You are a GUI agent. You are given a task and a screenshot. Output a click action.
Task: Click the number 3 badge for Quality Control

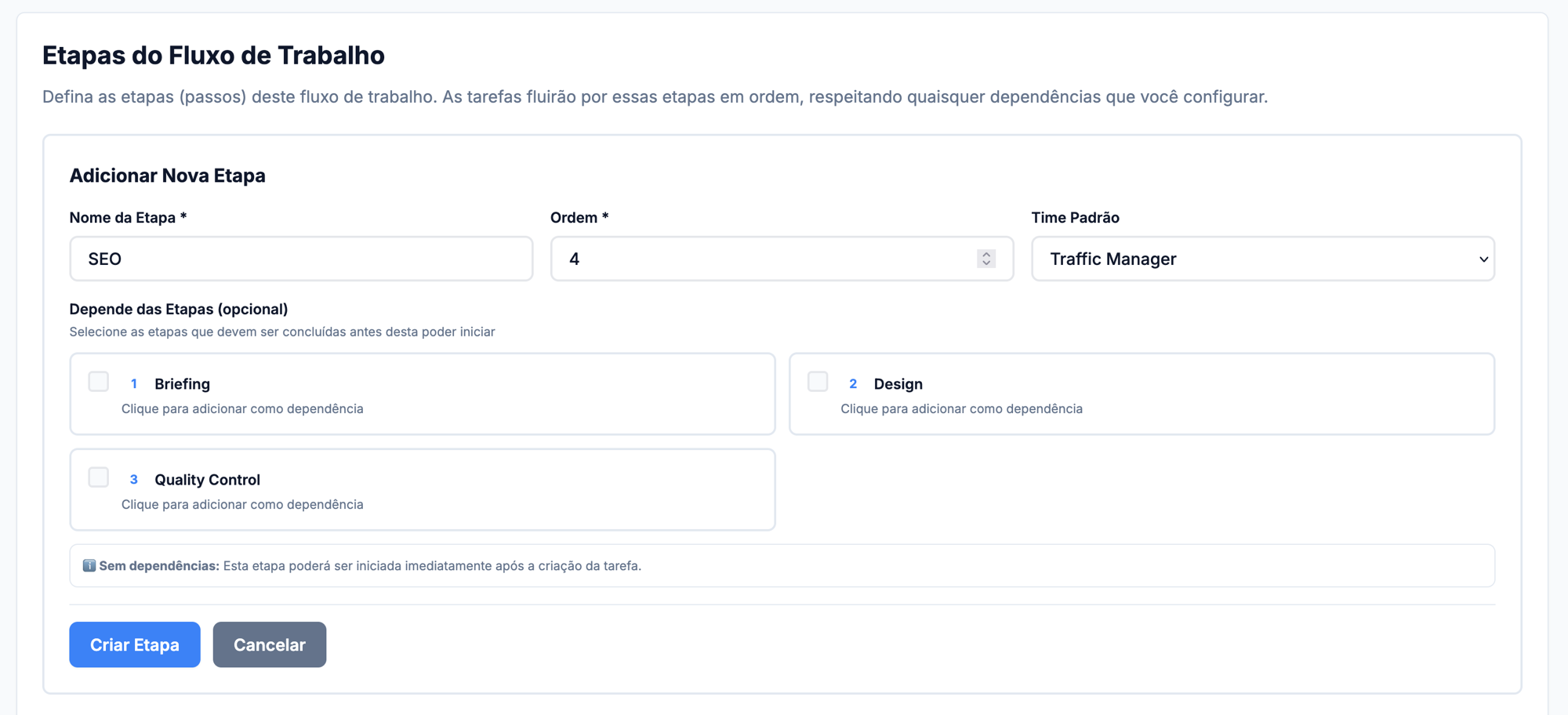tap(134, 479)
